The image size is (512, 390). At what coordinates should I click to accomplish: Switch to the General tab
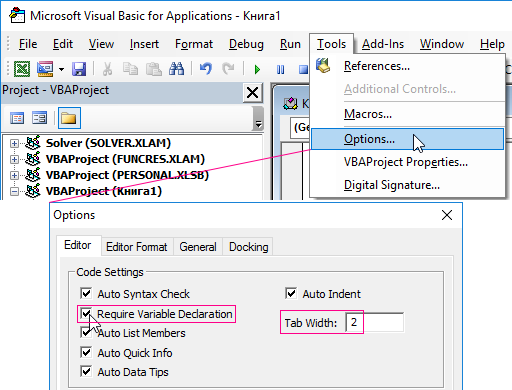(x=198, y=247)
